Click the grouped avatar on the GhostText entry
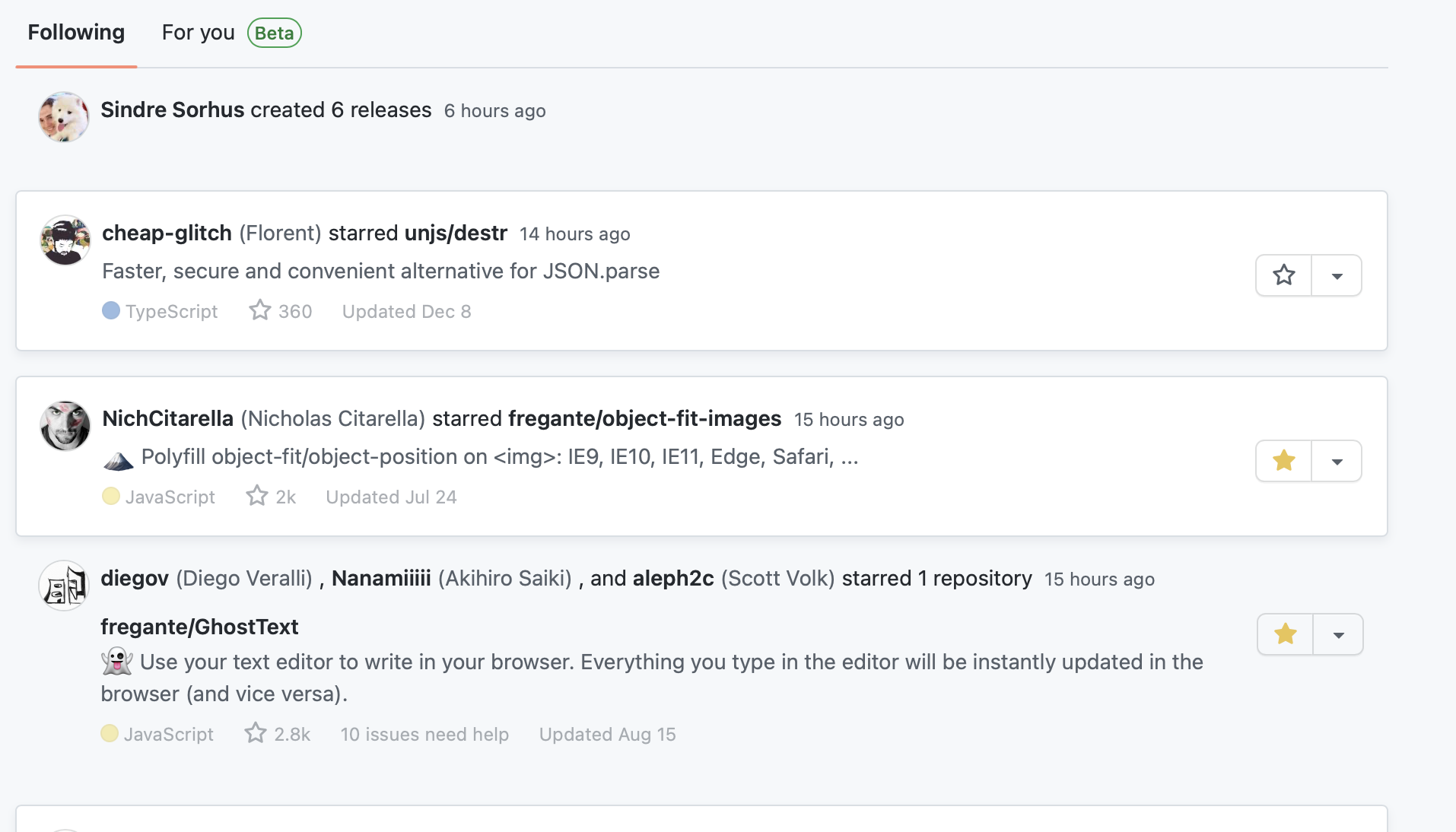1456x832 pixels. point(63,586)
